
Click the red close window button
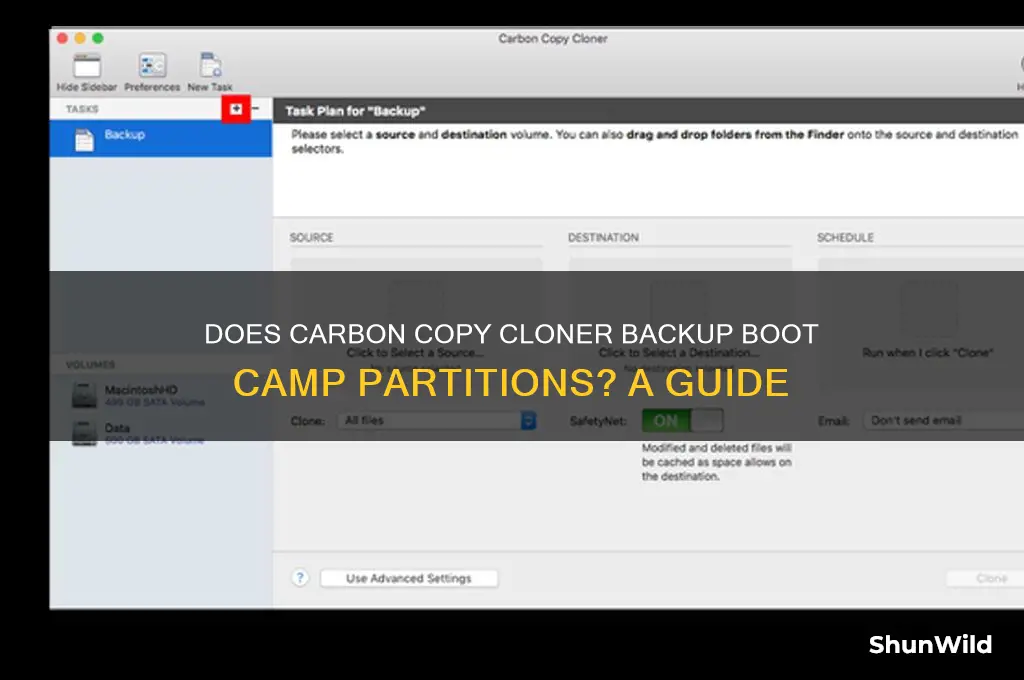(x=62, y=39)
